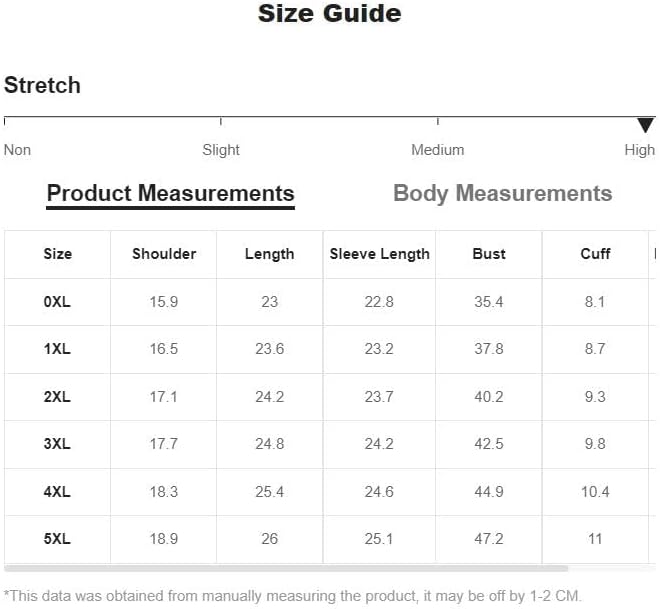Viewport: 660px width, 609px height.
Task: Select the Product Measurements tab
Action: pos(170,194)
